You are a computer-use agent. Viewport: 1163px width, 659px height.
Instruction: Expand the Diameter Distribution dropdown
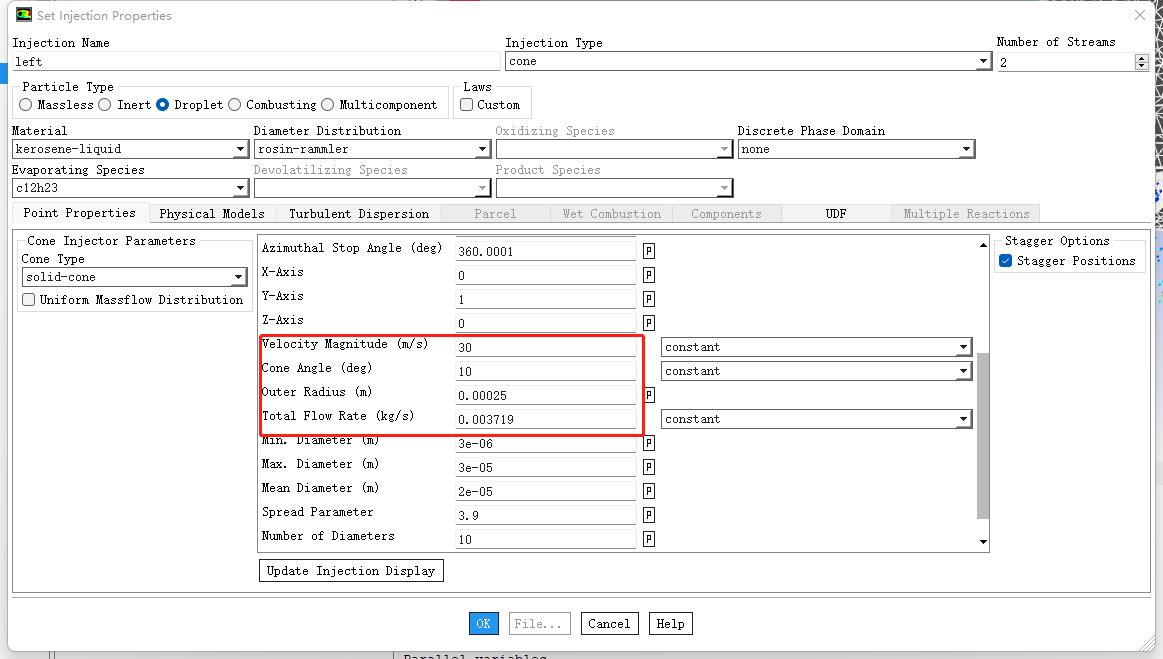point(482,150)
